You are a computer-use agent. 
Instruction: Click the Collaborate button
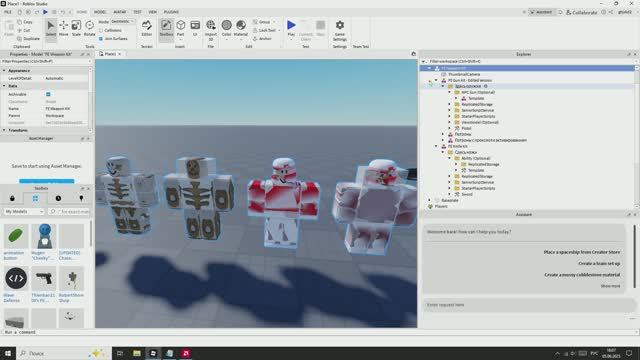pyautogui.click(x=581, y=12)
